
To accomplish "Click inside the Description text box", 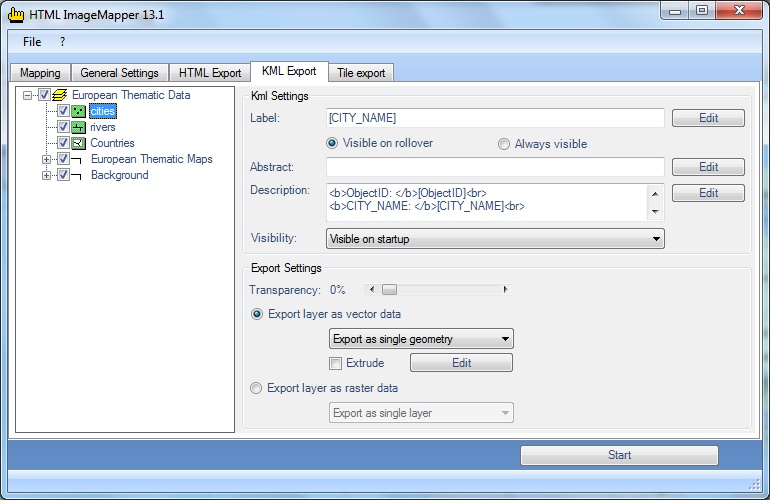I will click(x=487, y=202).
